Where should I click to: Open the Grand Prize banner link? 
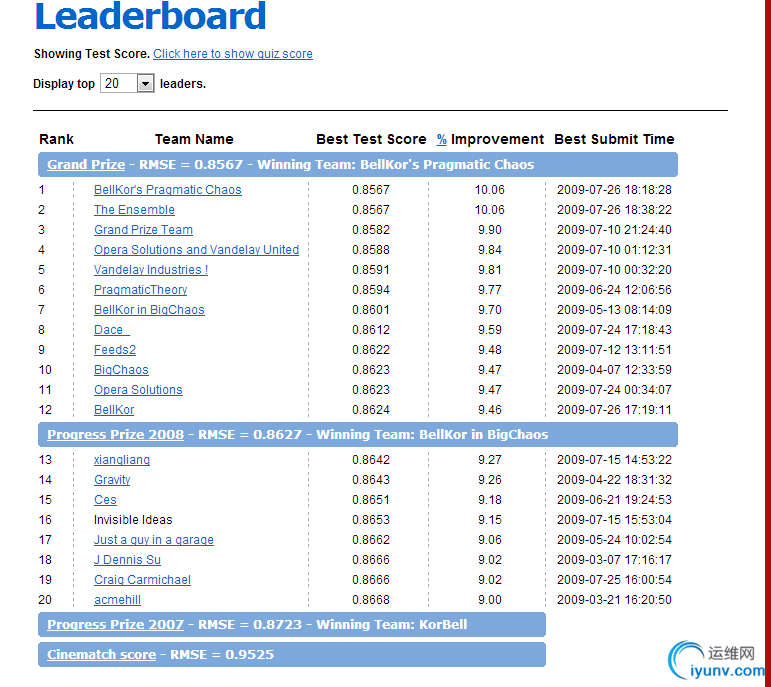86,164
